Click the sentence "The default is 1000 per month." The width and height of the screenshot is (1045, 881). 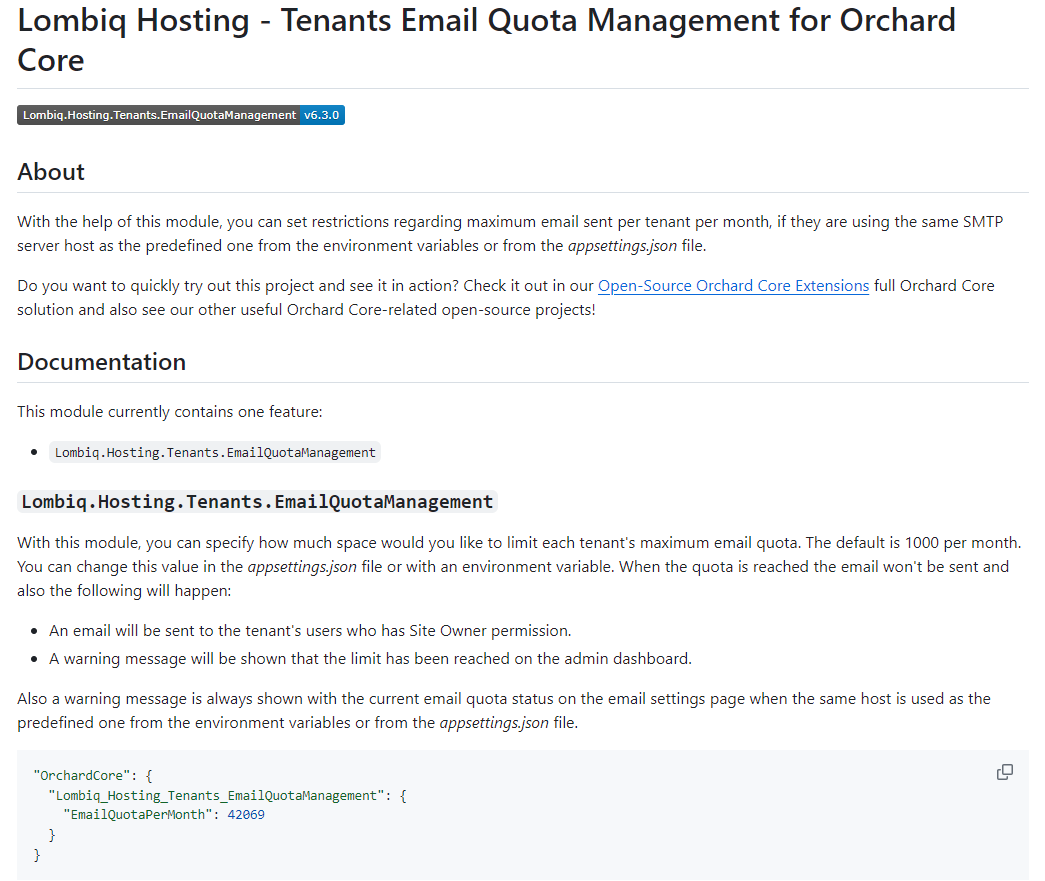pyautogui.click(x=913, y=542)
